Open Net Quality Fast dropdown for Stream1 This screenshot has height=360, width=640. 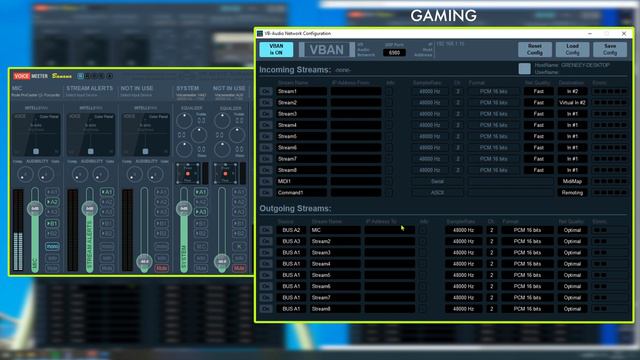539,91
